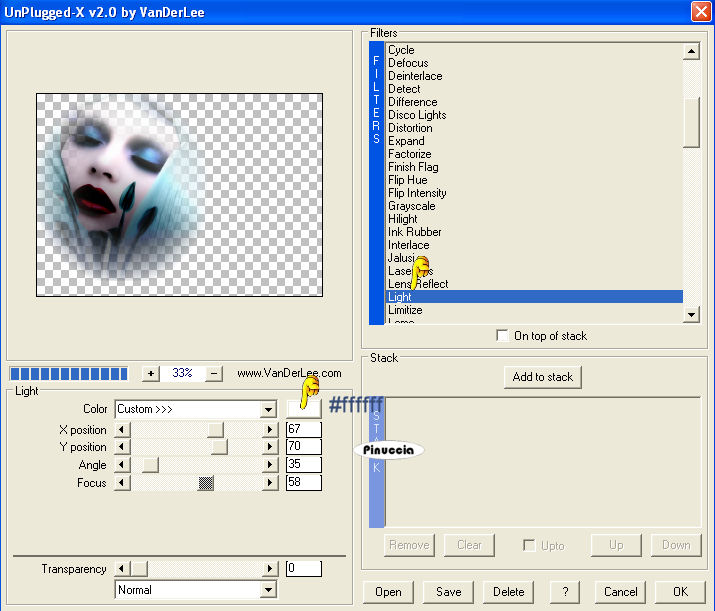Click left arrow of Focus slider

[122, 482]
